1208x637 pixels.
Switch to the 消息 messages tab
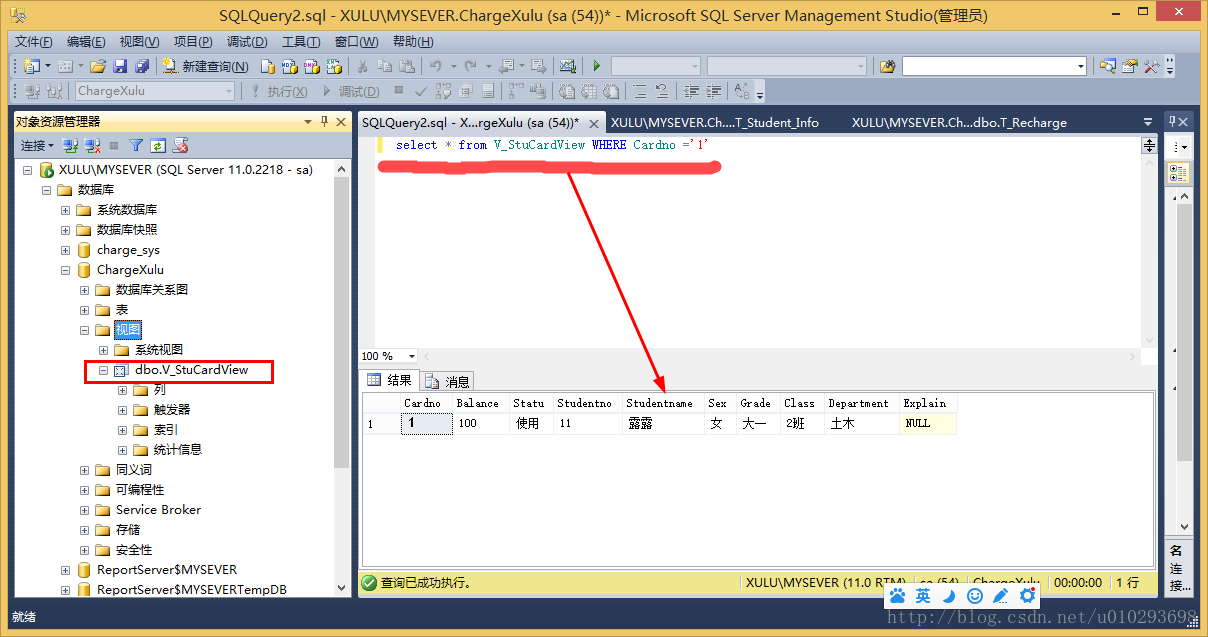tap(448, 381)
